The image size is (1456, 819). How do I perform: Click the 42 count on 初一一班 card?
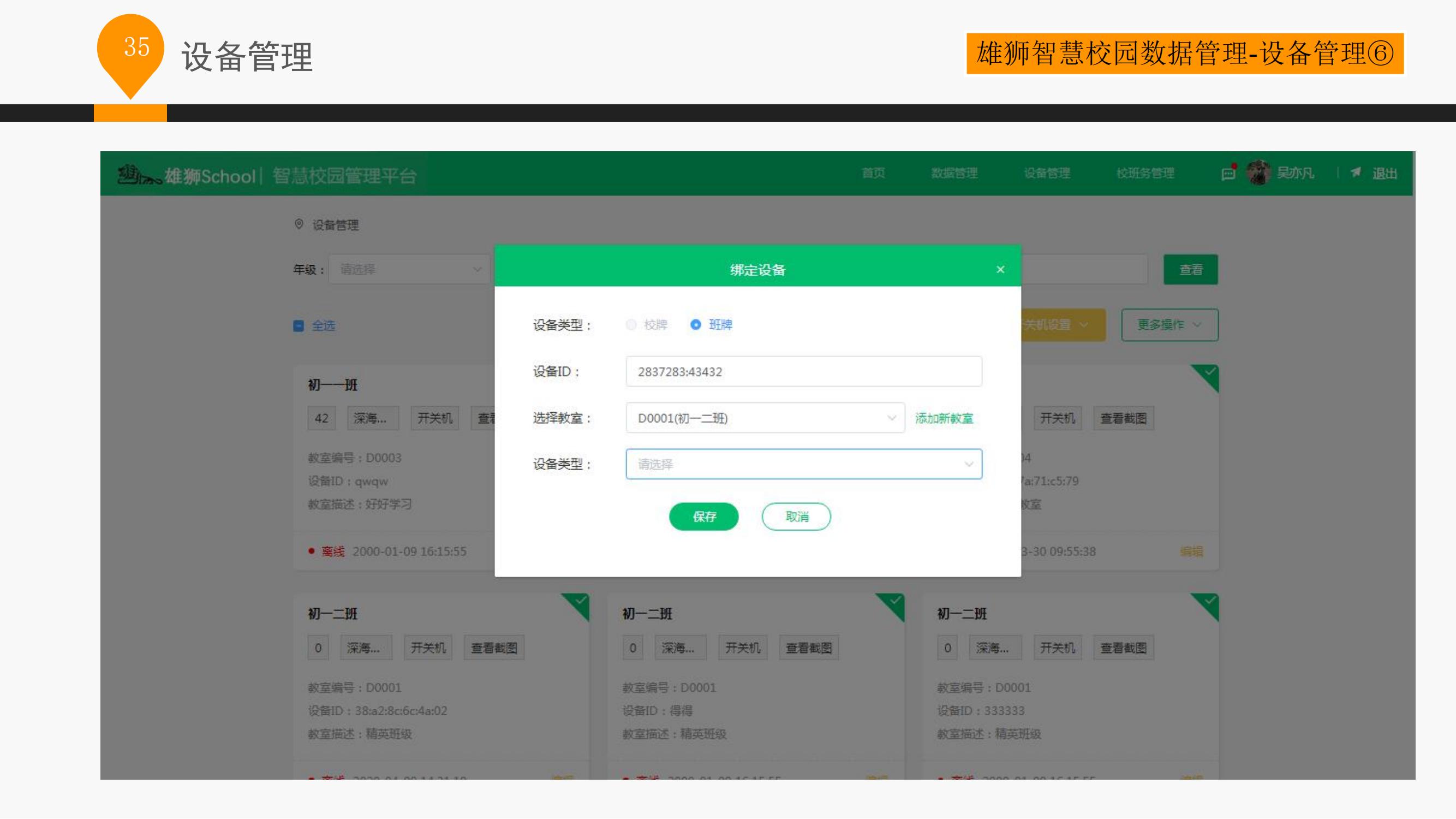(321, 418)
